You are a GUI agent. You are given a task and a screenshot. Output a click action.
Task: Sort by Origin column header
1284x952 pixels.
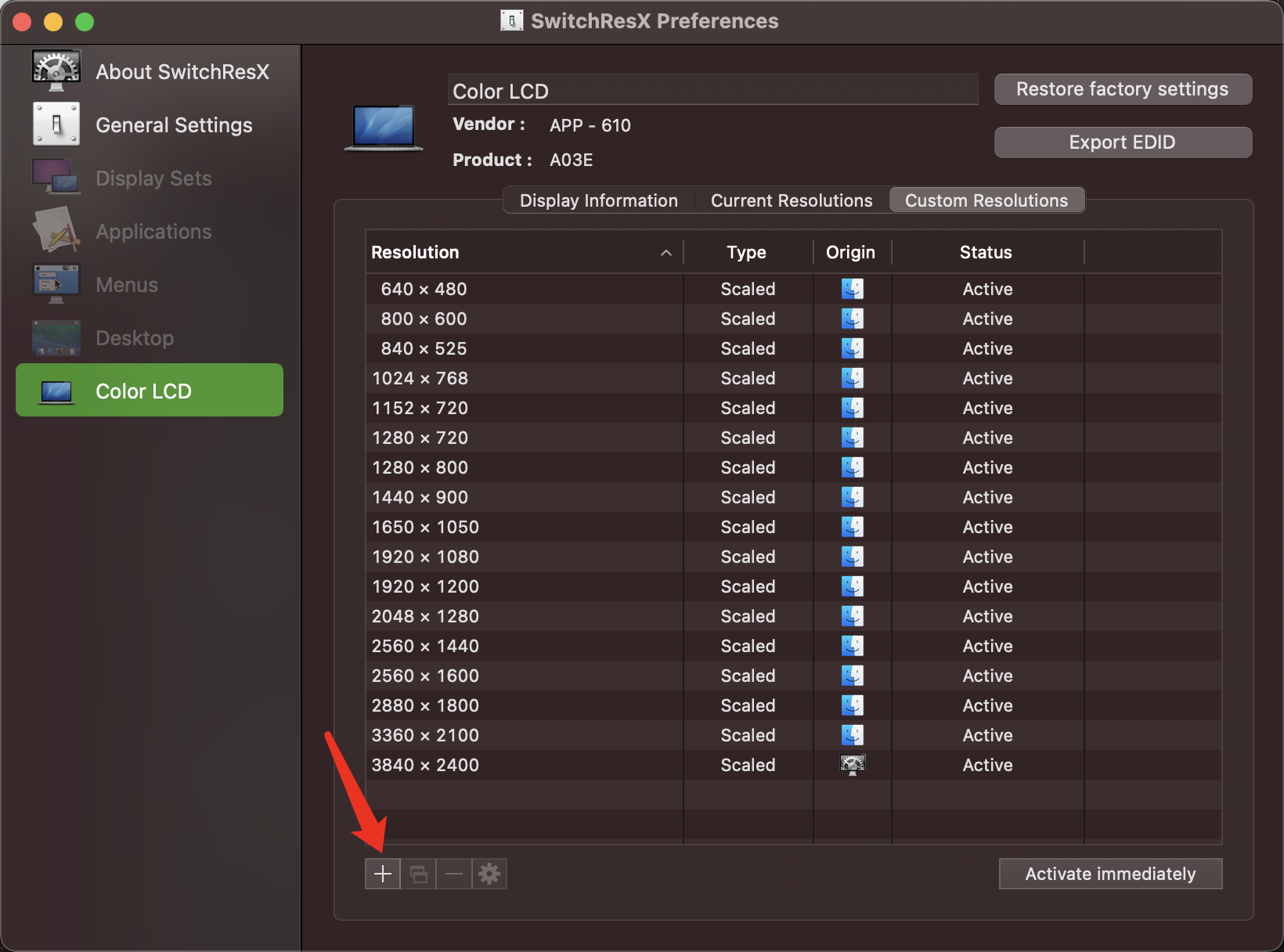[851, 252]
